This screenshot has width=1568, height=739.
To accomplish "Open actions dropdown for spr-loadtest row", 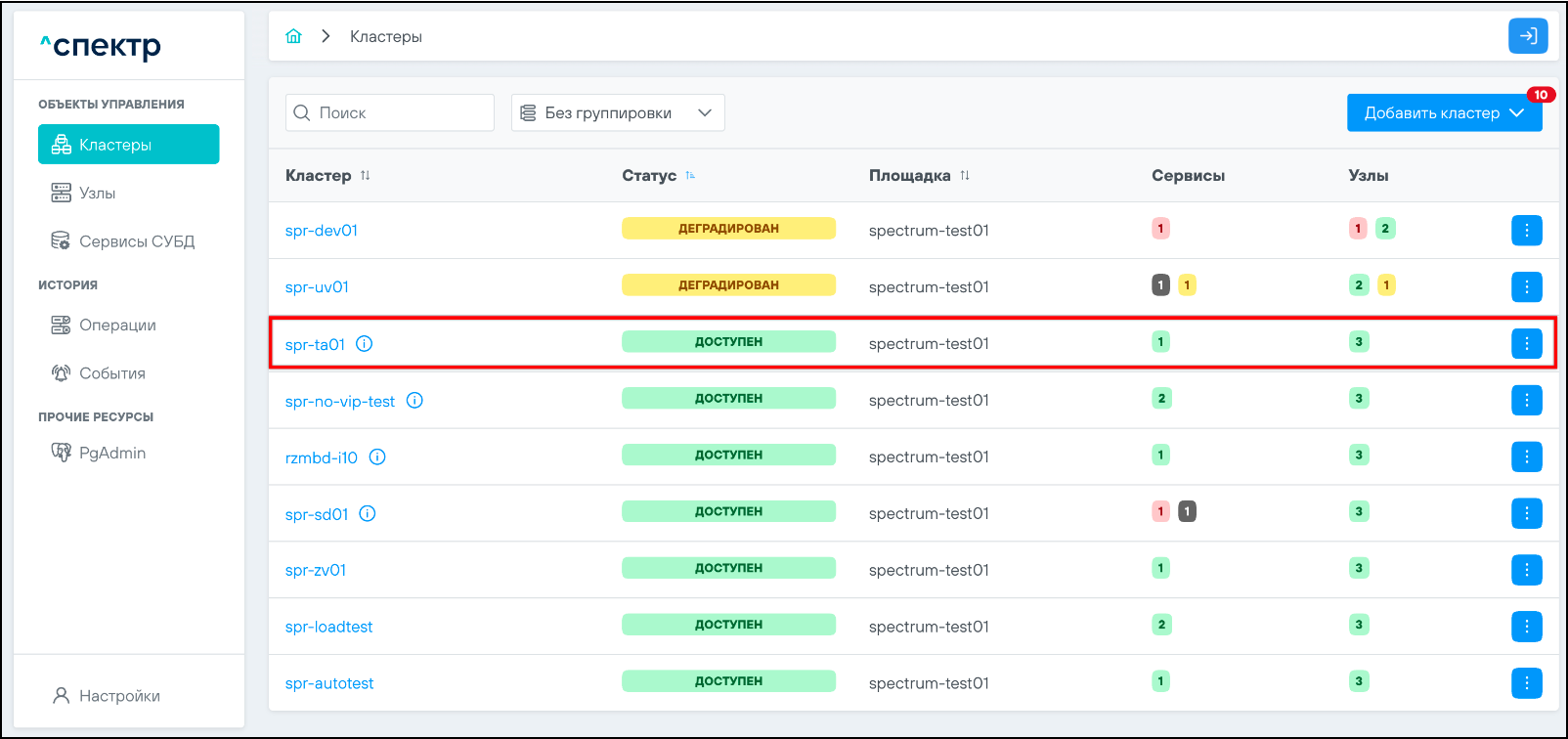I will [1526, 627].
